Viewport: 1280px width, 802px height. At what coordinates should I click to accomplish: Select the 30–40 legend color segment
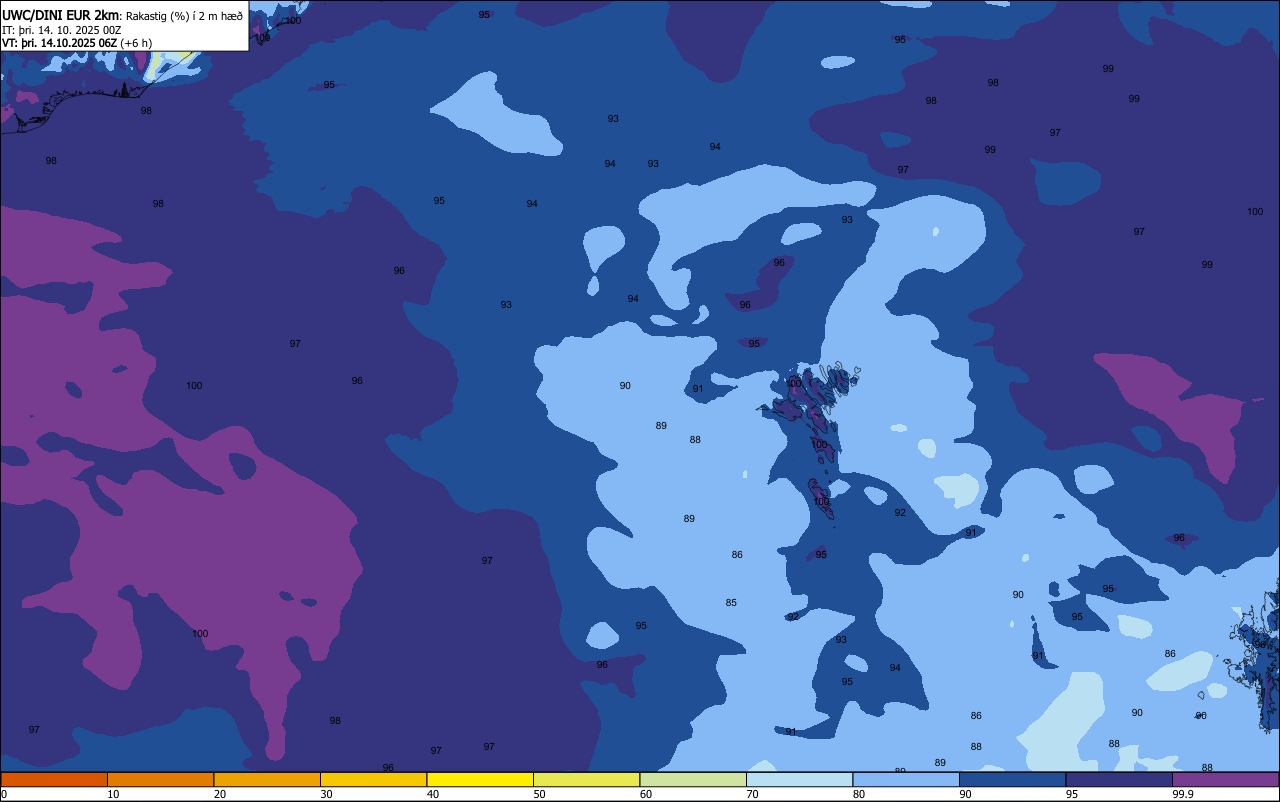click(x=373, y=779)
